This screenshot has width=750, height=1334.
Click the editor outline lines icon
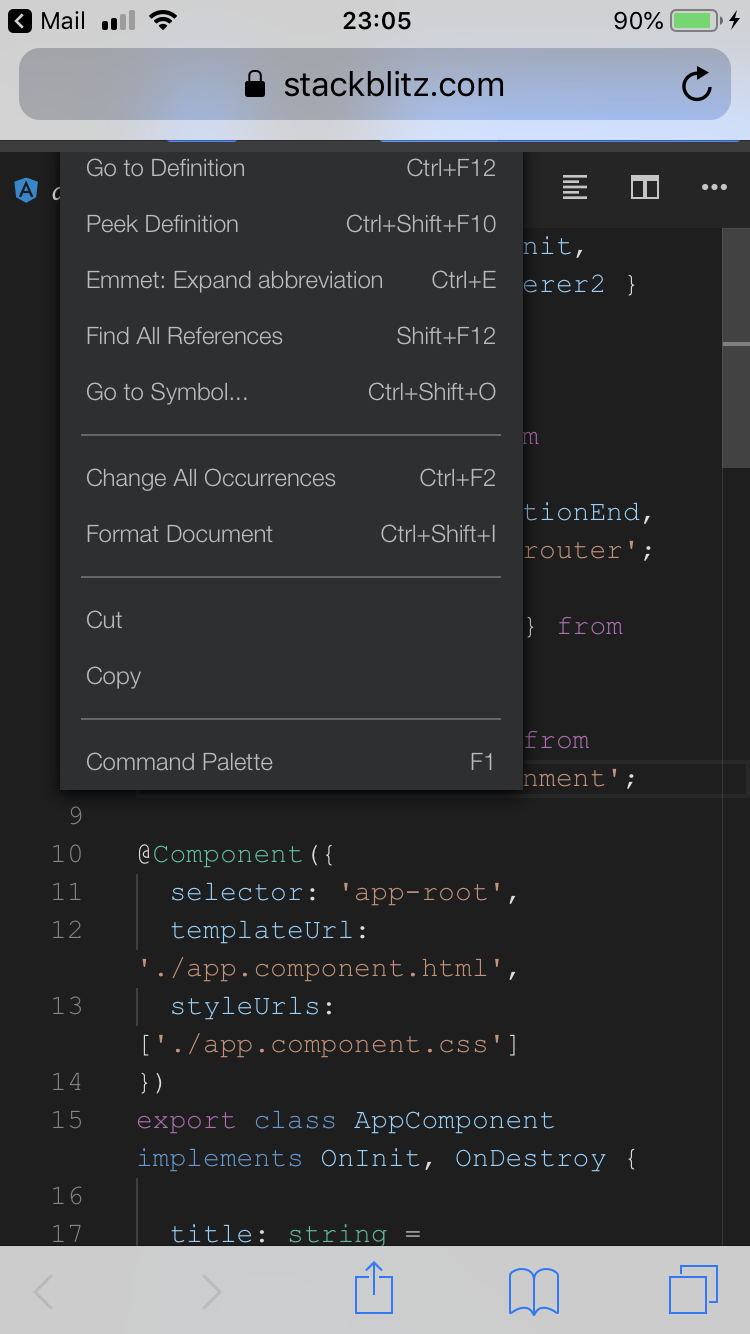[575, 187]
